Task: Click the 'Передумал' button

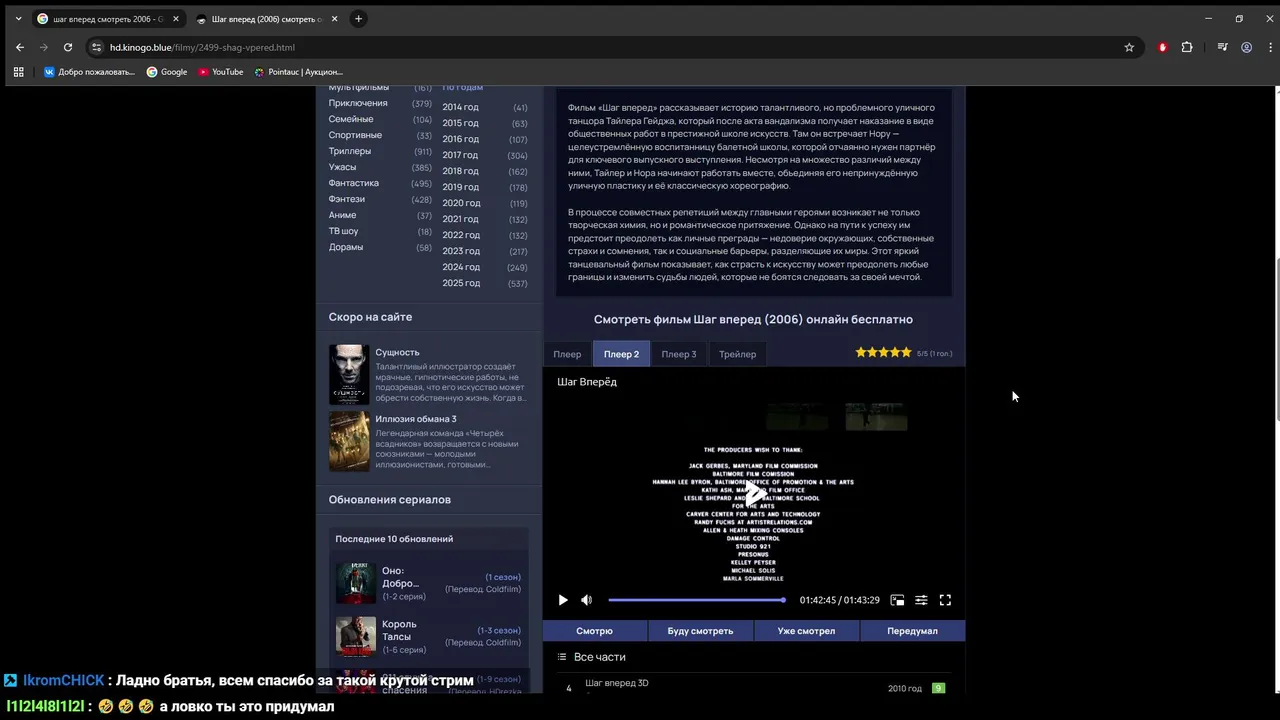Action: 912,631
